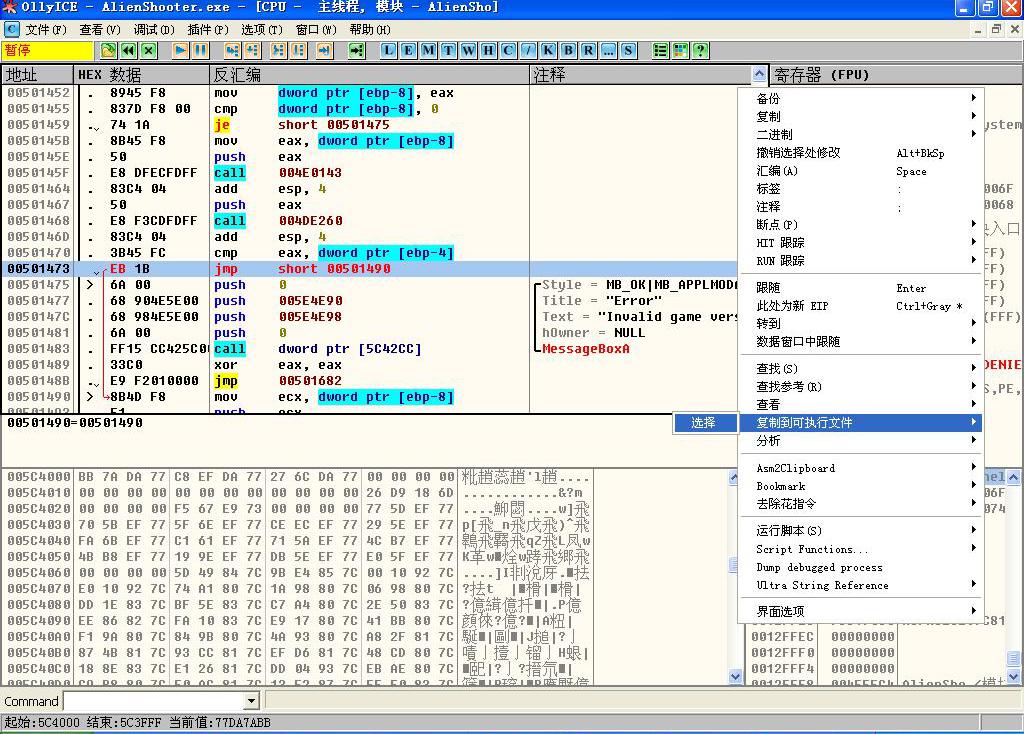Open the Executable modules E button

(408, 50)
